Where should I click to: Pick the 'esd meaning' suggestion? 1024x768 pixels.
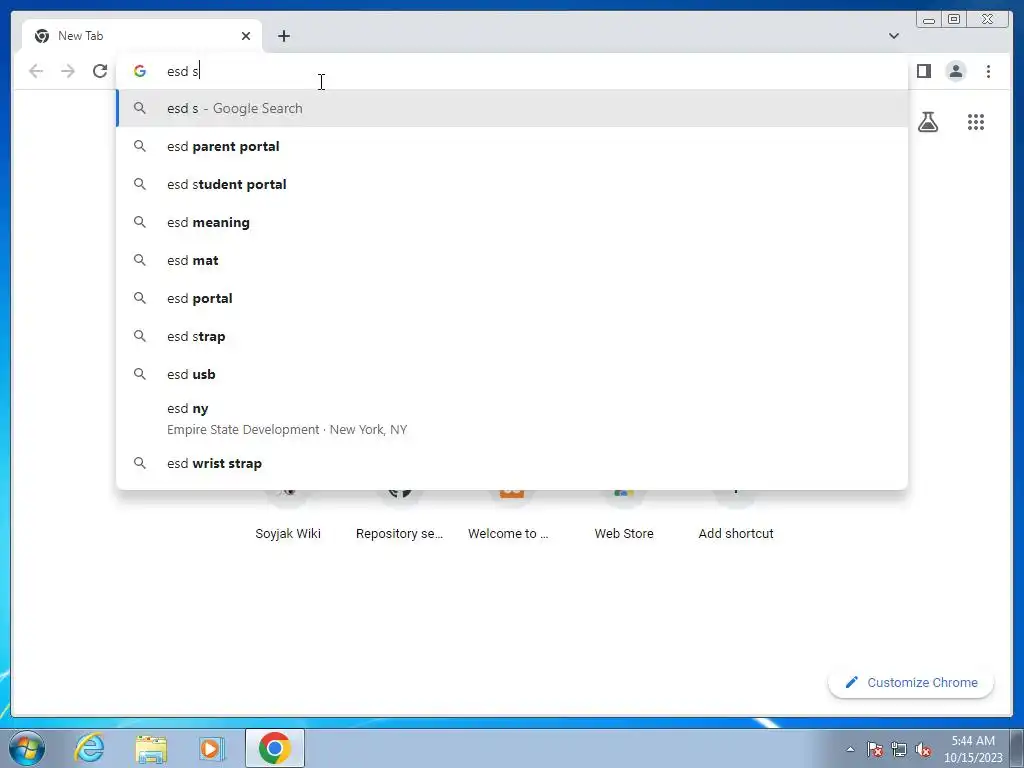[511, 222]
